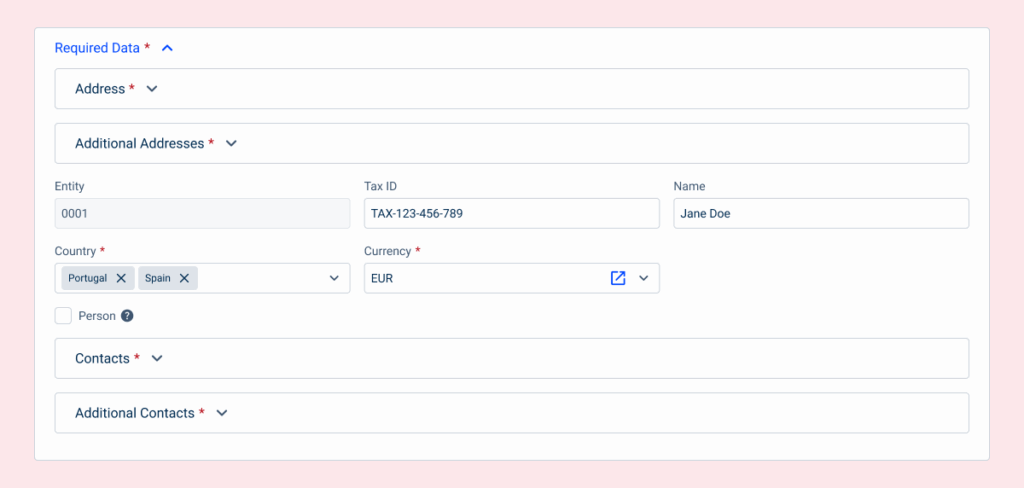Click into the Name field
Image resolution: width=1024 pixels, height=488 pixels.
[820, 213]
